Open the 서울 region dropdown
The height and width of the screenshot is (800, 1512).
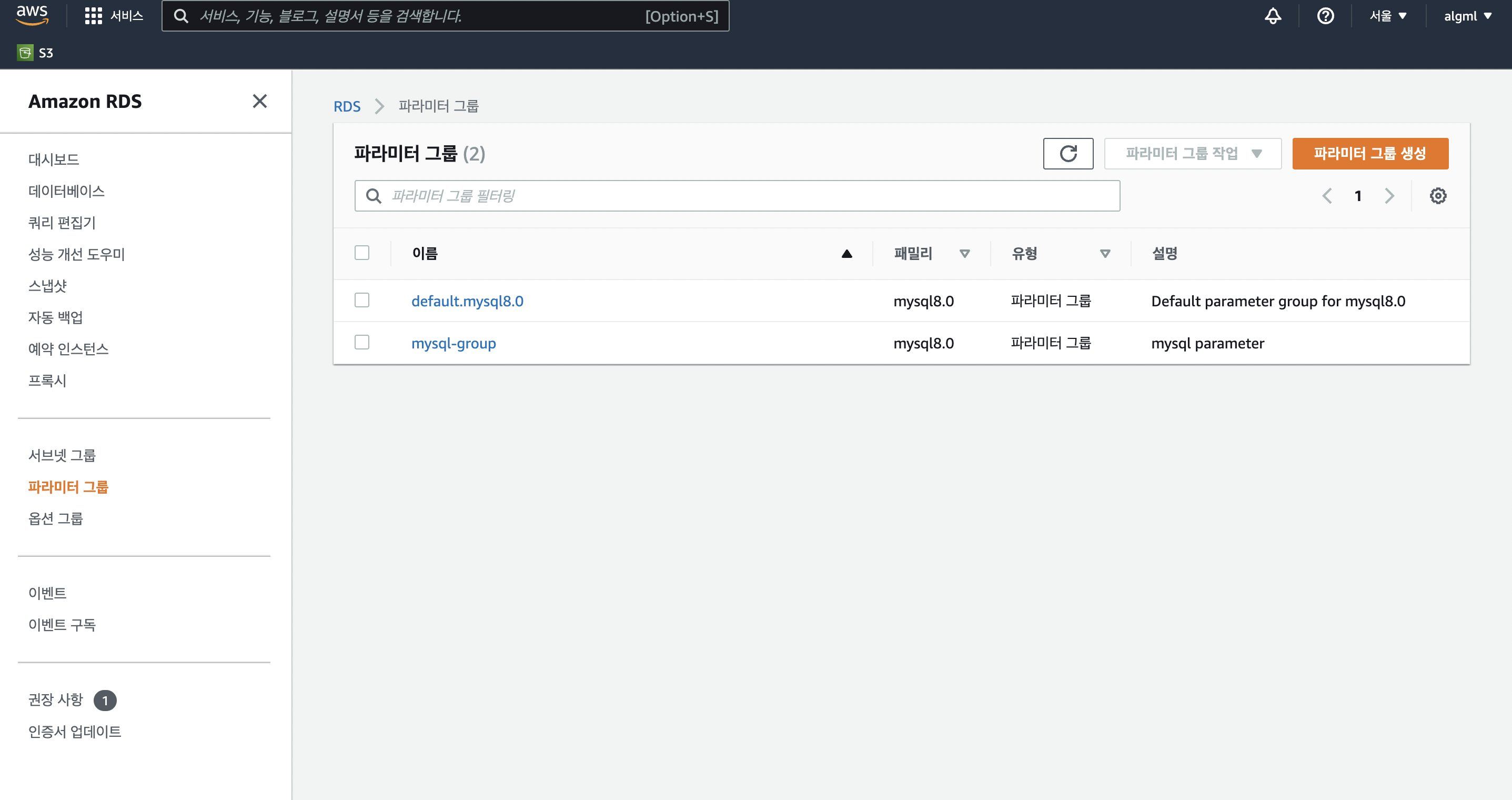click(1388, 16)
